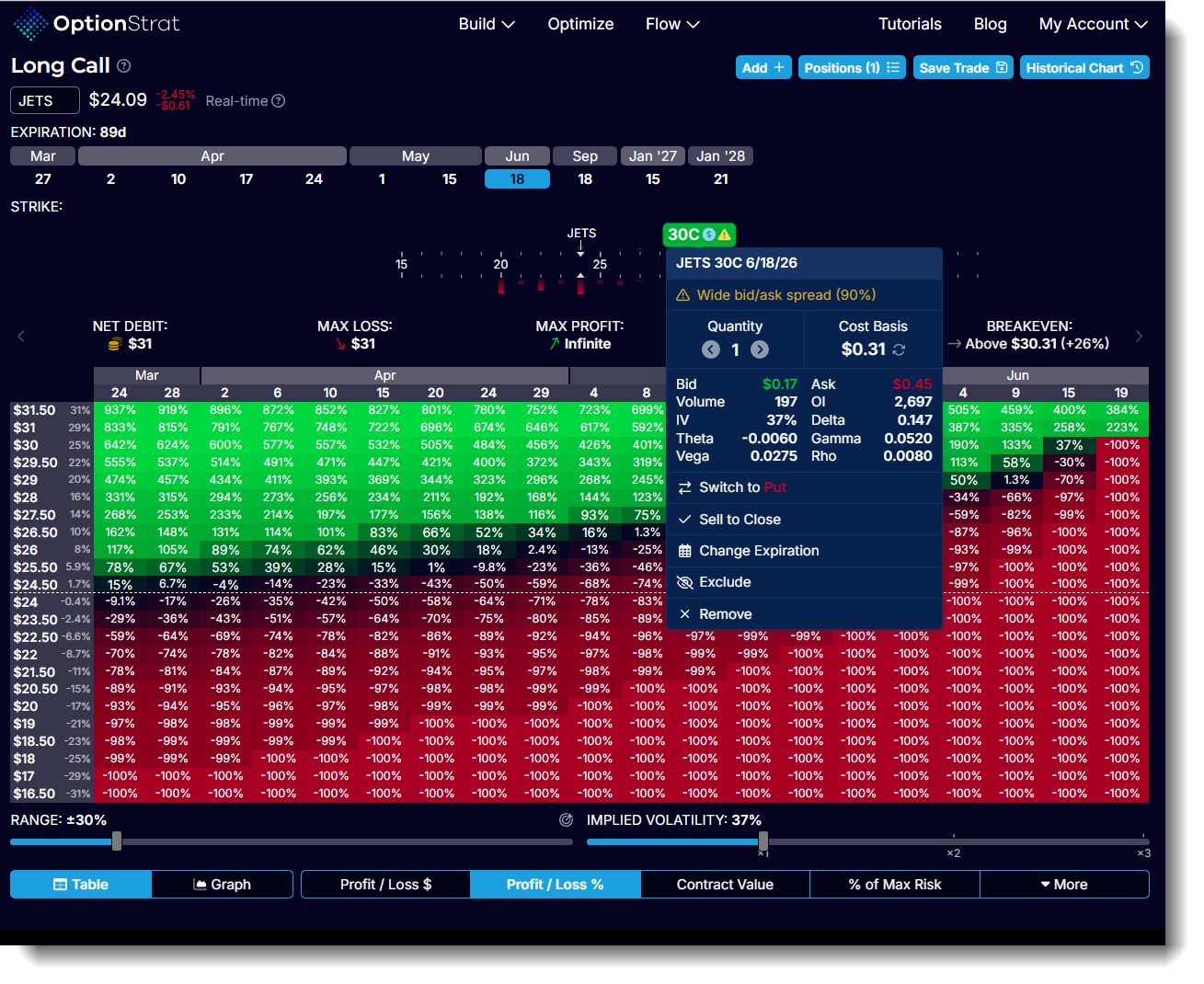
Task: Click the warning triangle on 30C strike tag
Action: coord(725,235)
